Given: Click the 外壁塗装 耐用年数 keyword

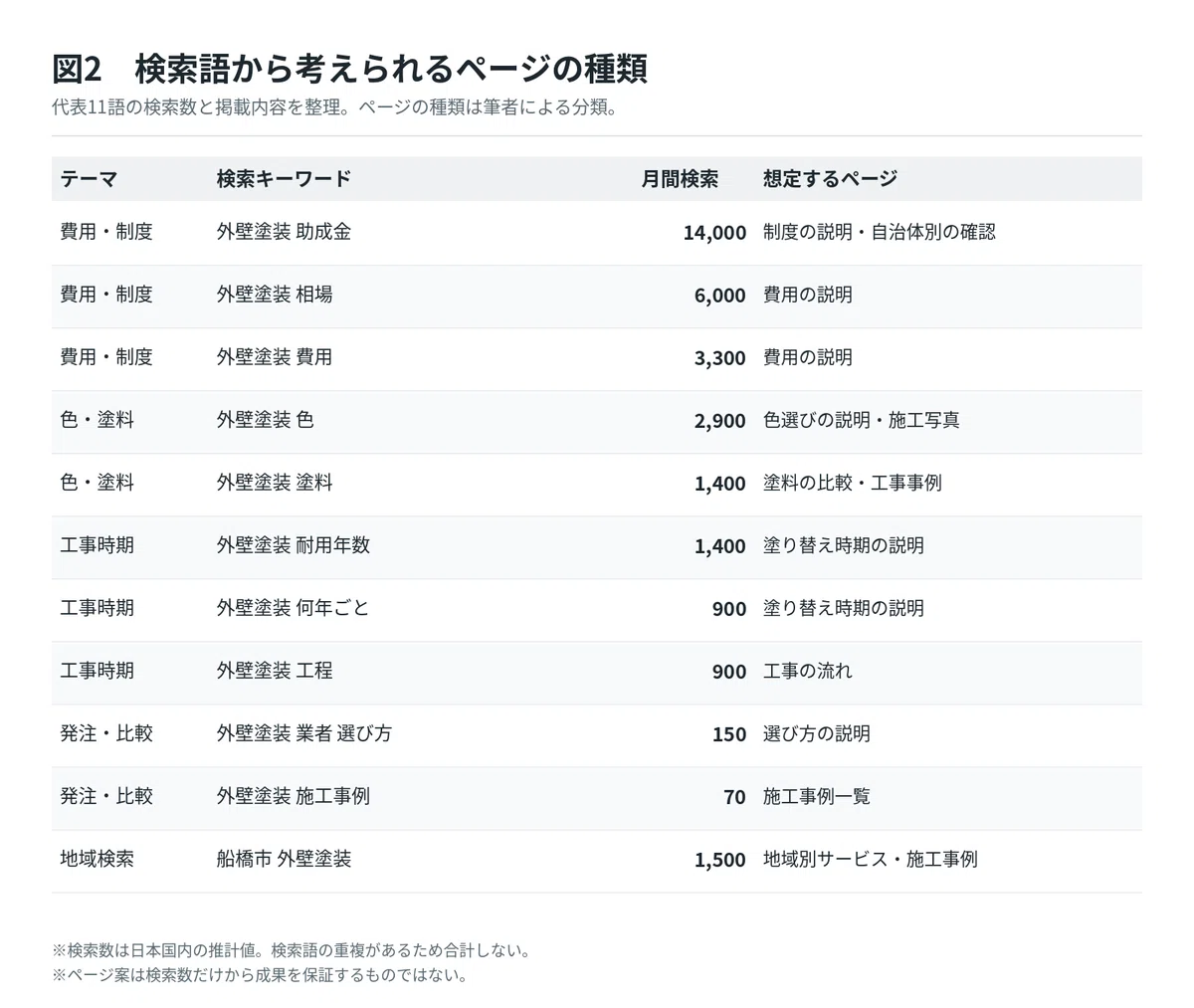Looking at the screenshot, I should 294,545.
